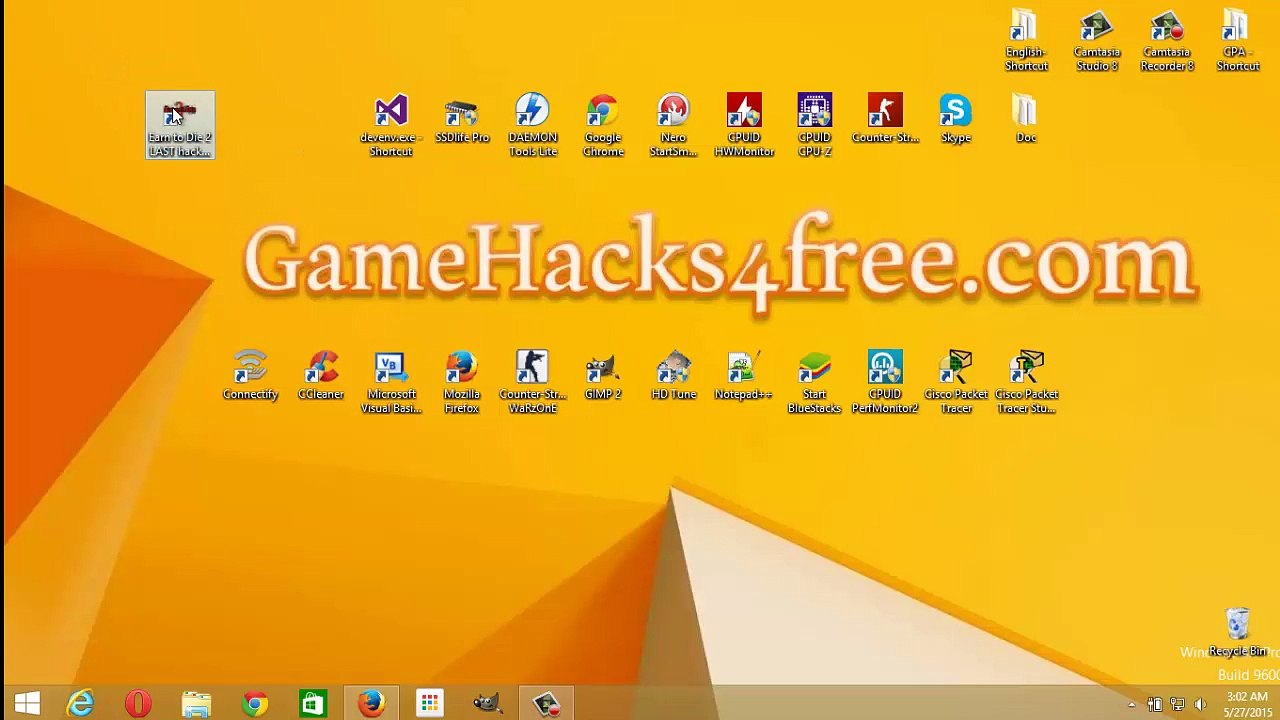
Task: Click the SSDlife Pro desktop icon
Action: [x=462, y=120]
